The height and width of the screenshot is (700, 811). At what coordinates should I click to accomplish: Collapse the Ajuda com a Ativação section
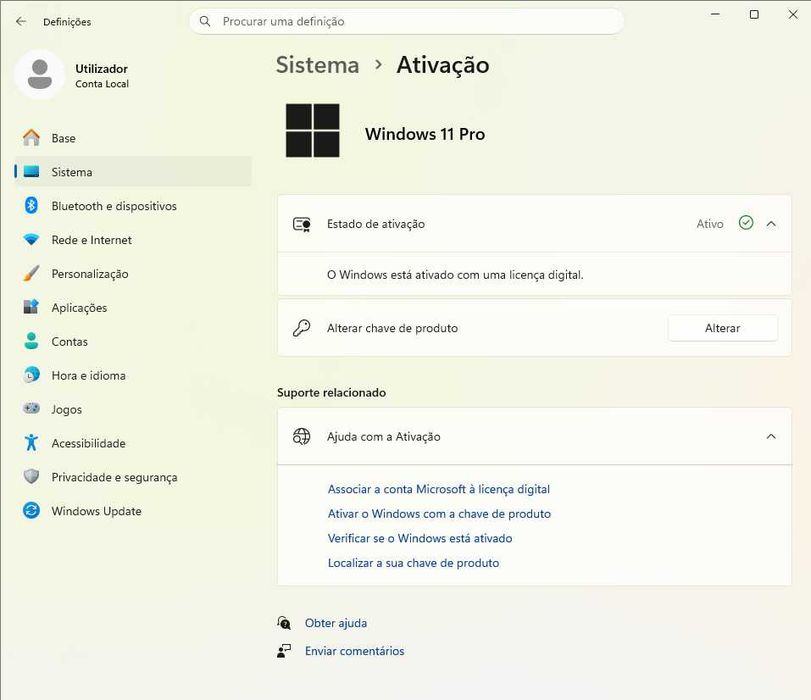tap(771, 437)
